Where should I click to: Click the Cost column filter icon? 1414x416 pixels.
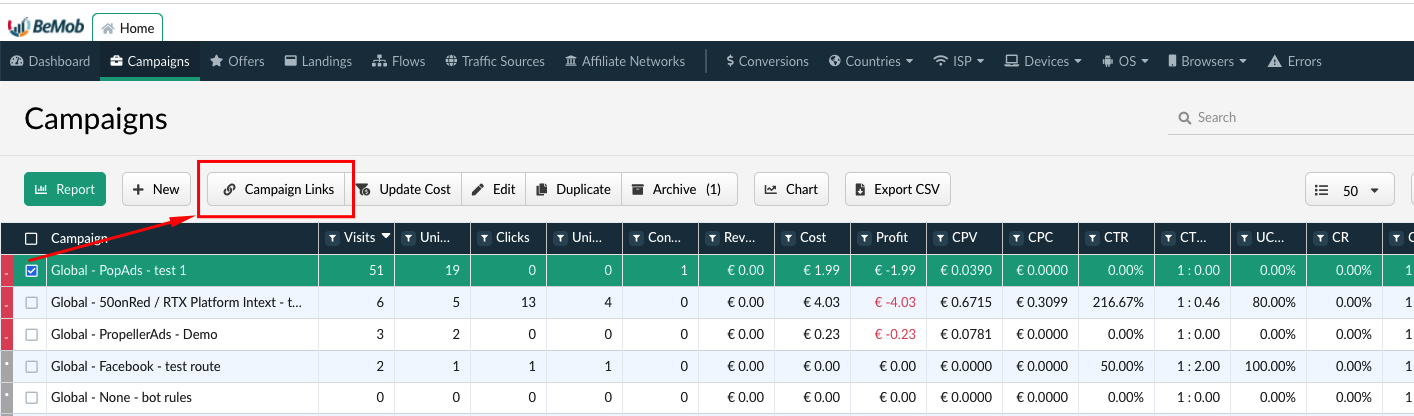pos(789,238)
